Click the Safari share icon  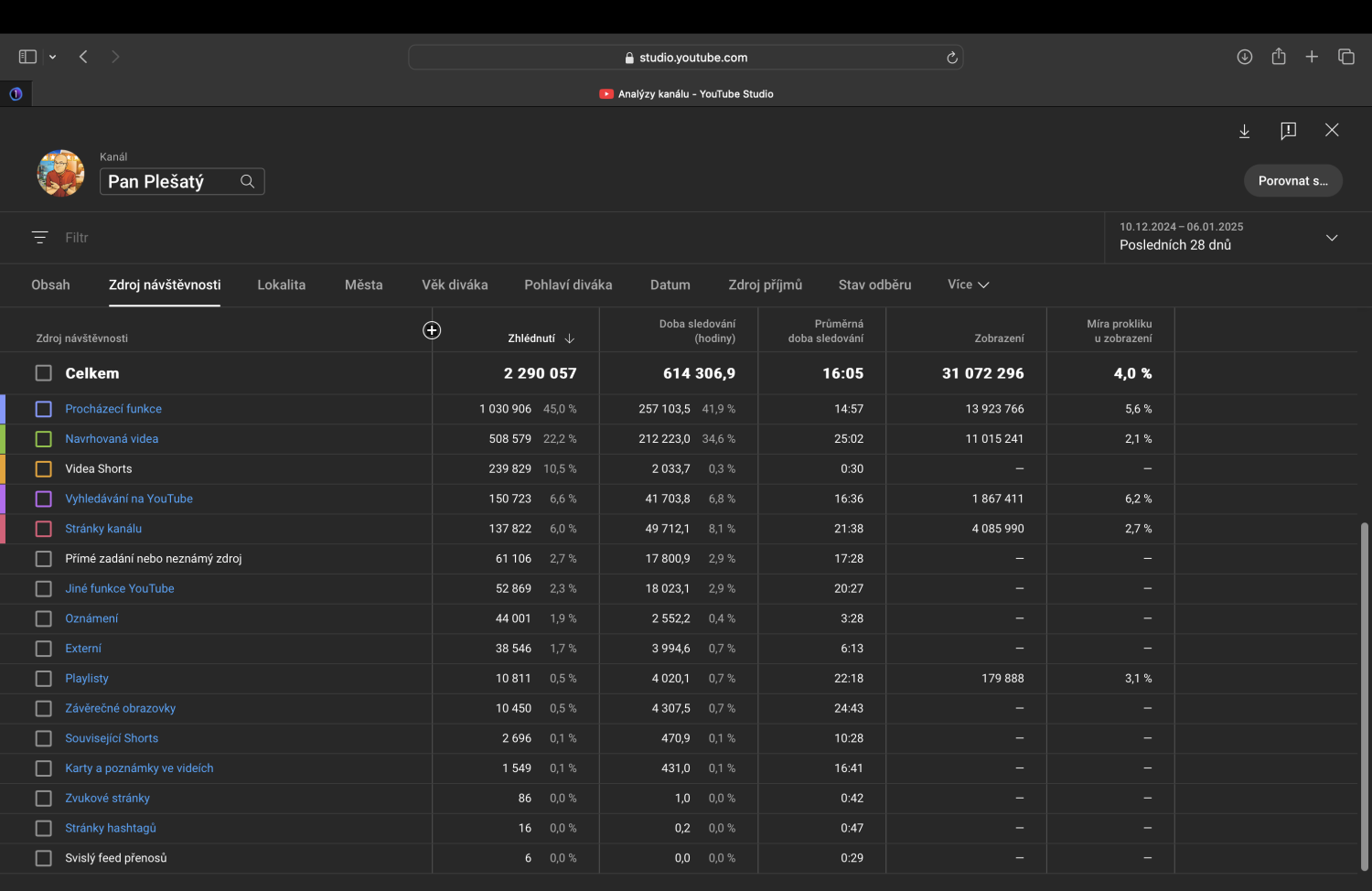pyautogui.click(x=1279, y=57)
